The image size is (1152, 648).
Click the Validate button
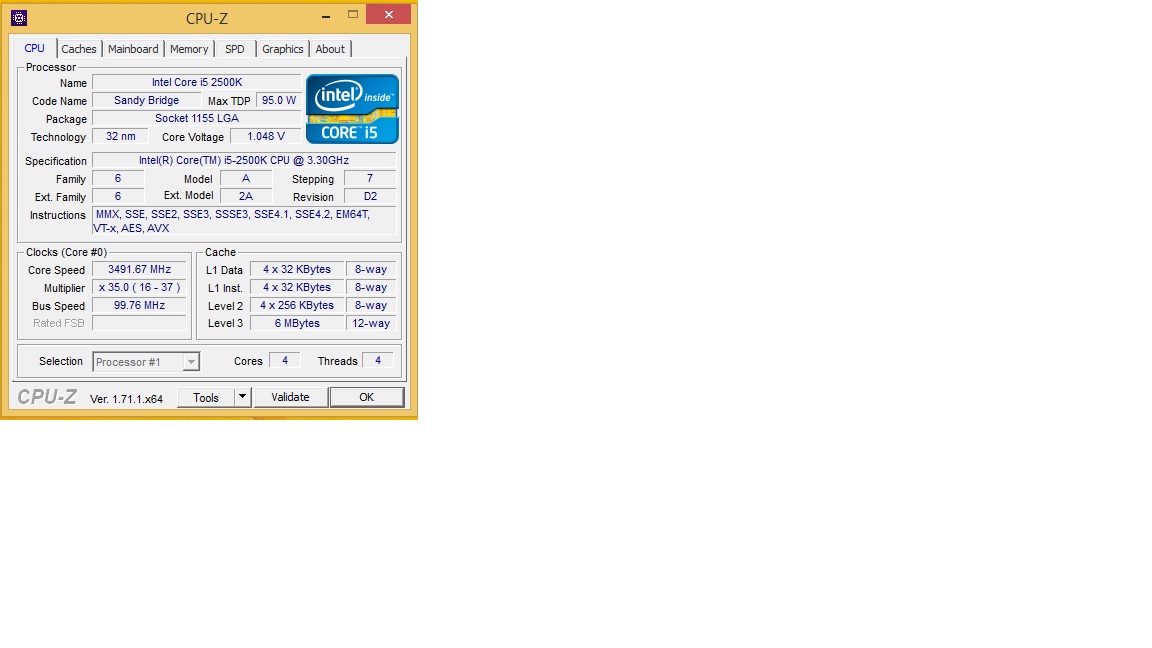pyautogui.click(x=290, y=397)
